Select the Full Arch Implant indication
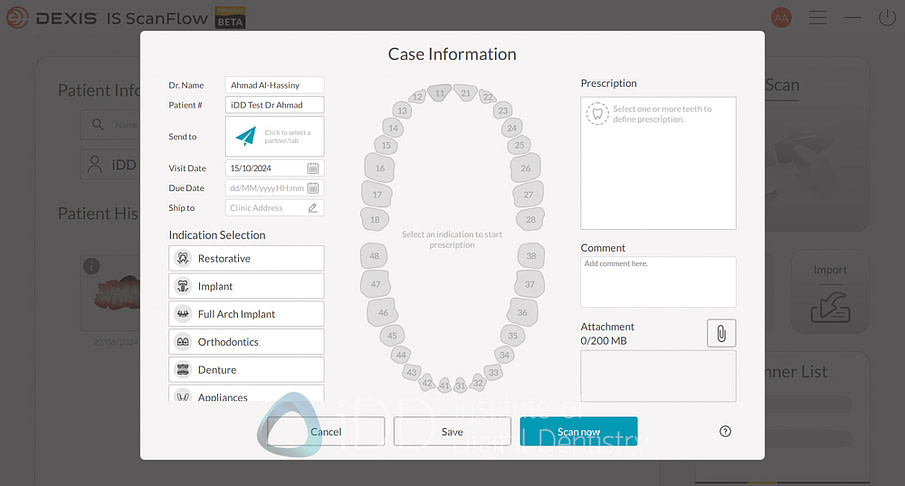 (x=246, y=314)
